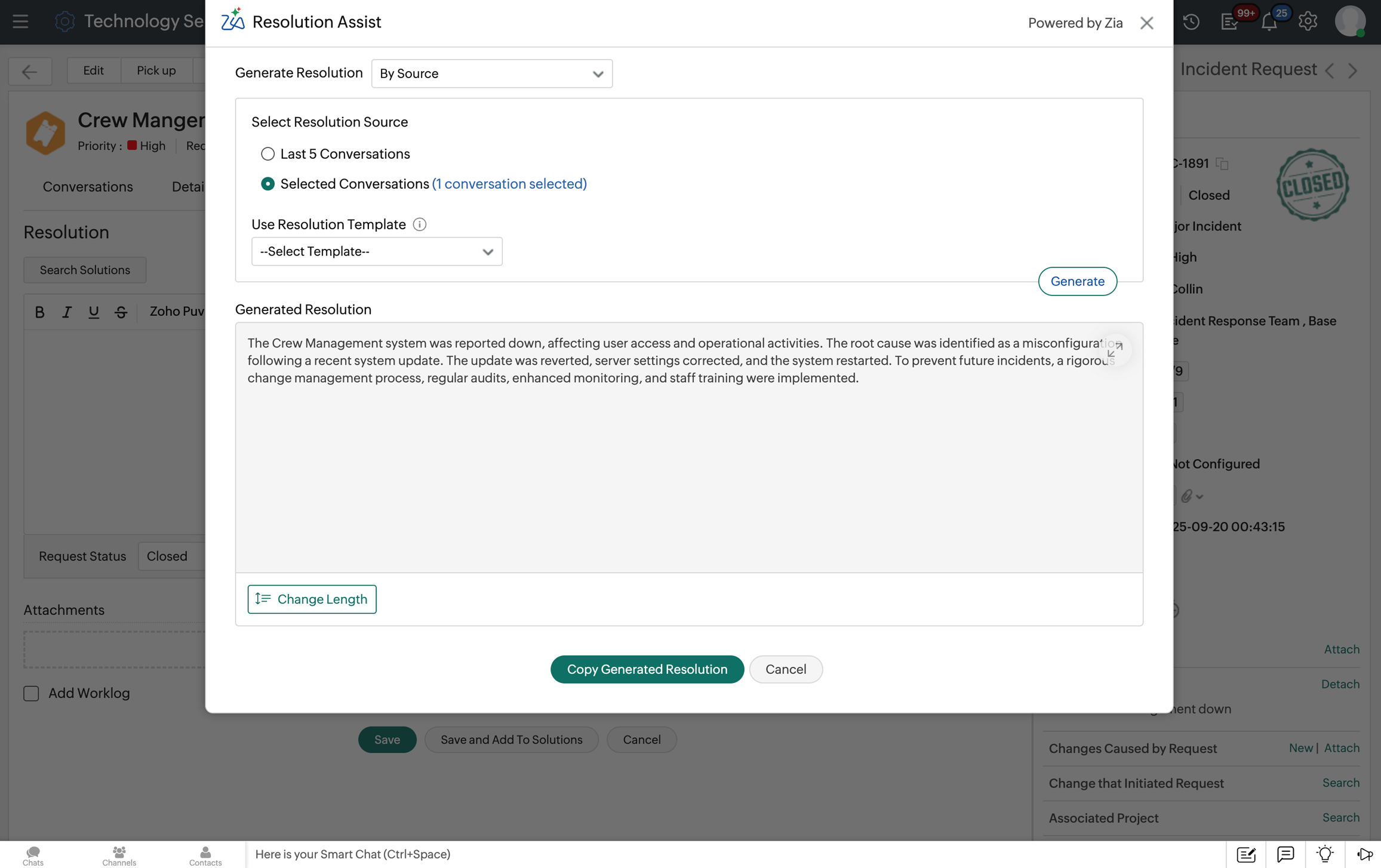This screenshot has height=868, width=1381.
Task: Click Copy Generated Resolution button
Action: coord(647,669)
